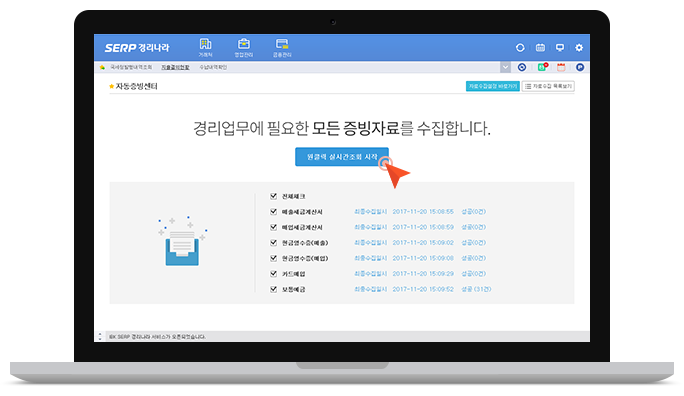
Task: Click the timestamp 2017-11-20 15:09:52
Action: [423, 289]
